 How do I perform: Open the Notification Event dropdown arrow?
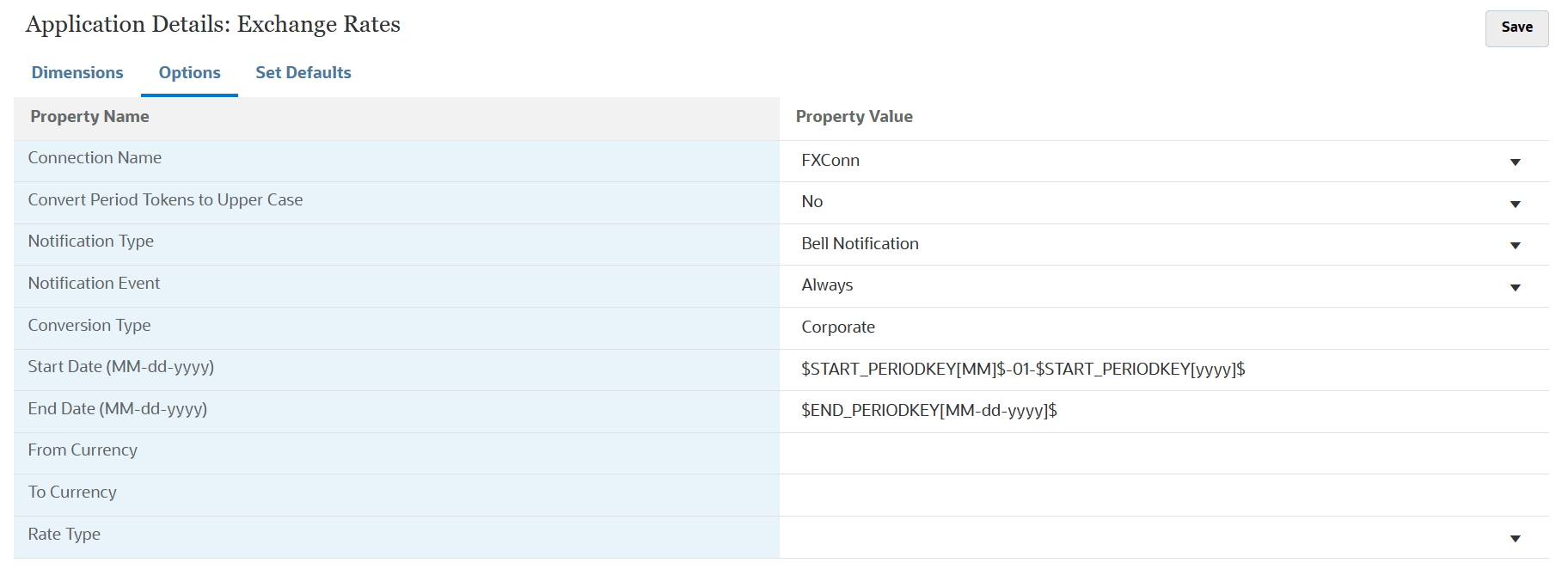pos(1515,287)
